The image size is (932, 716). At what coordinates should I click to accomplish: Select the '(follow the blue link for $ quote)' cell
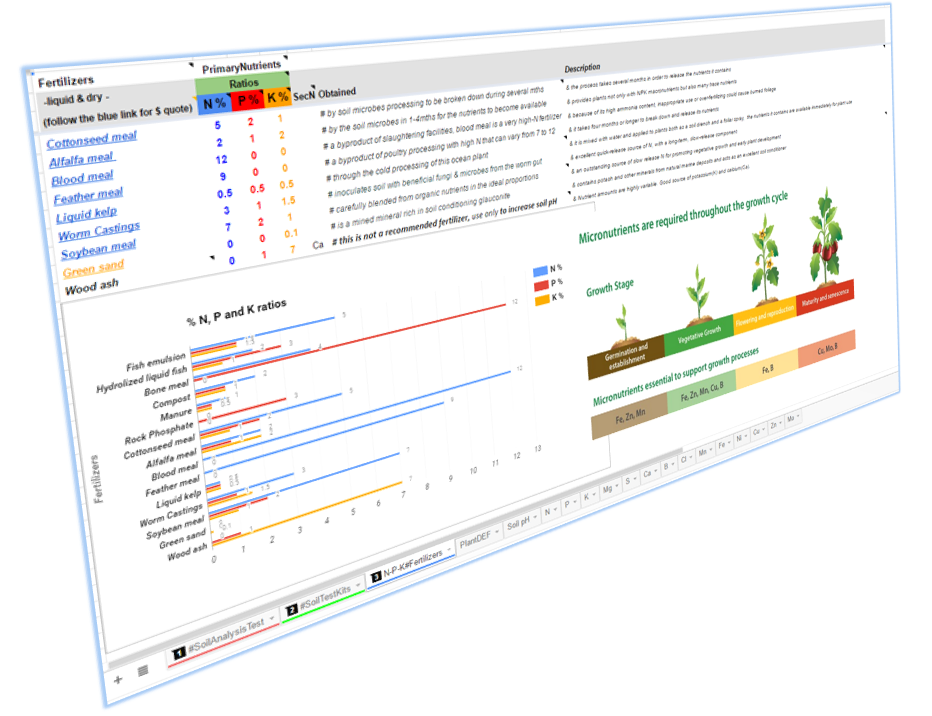118,116
